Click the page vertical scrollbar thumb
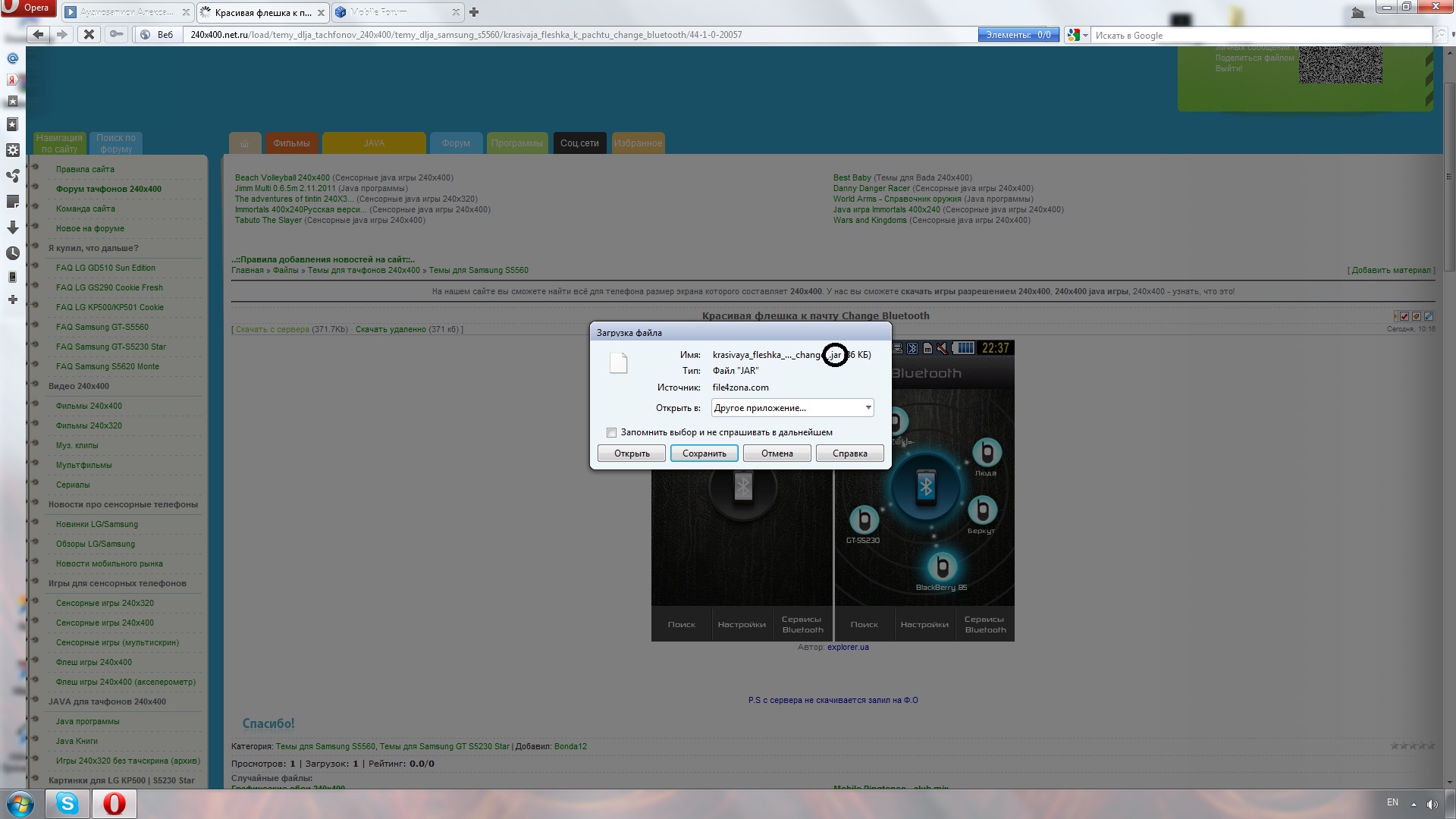The image size is (1456, 819). point(1449,178)
